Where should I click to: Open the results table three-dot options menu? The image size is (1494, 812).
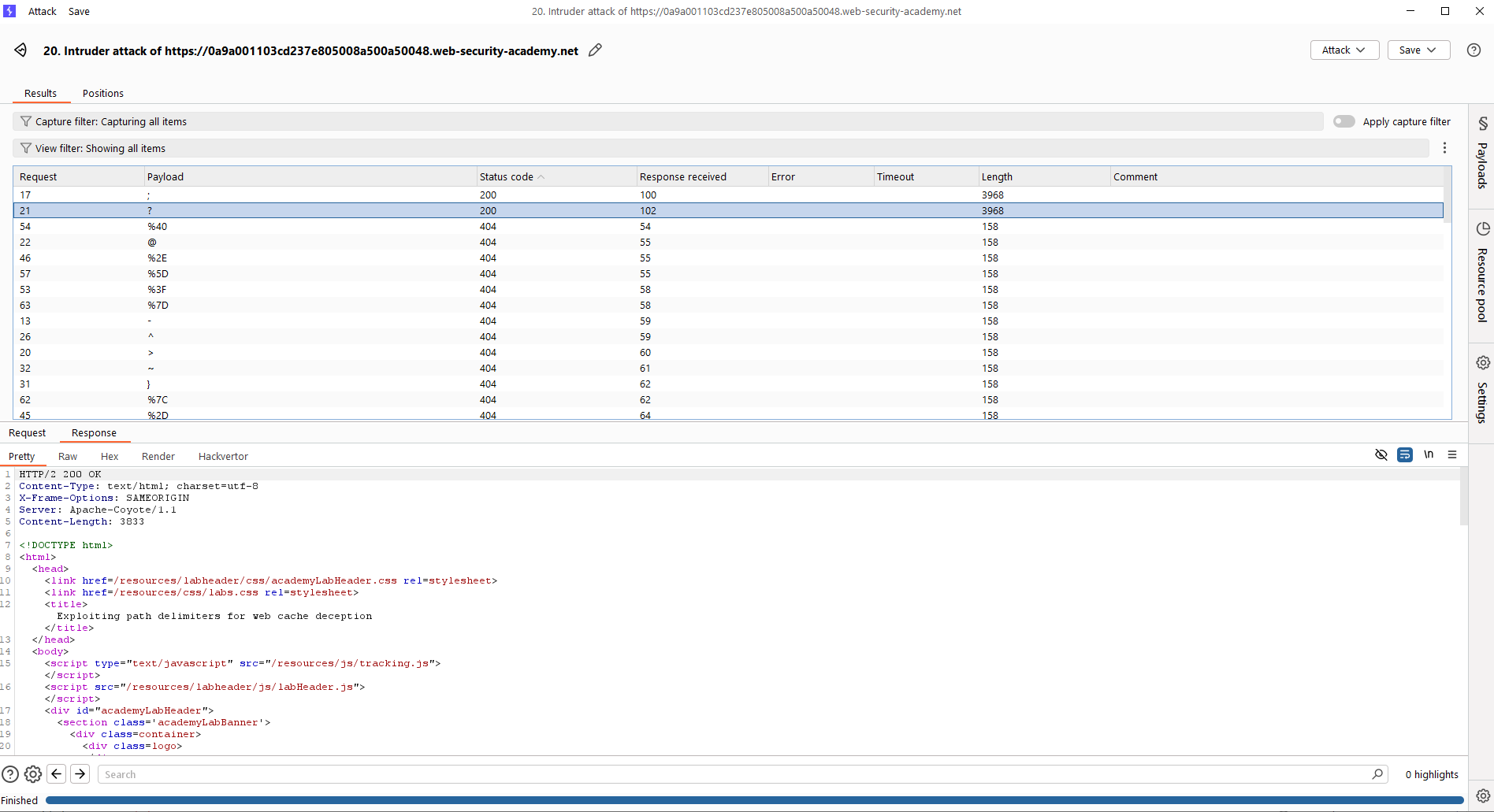(1444, 148)
